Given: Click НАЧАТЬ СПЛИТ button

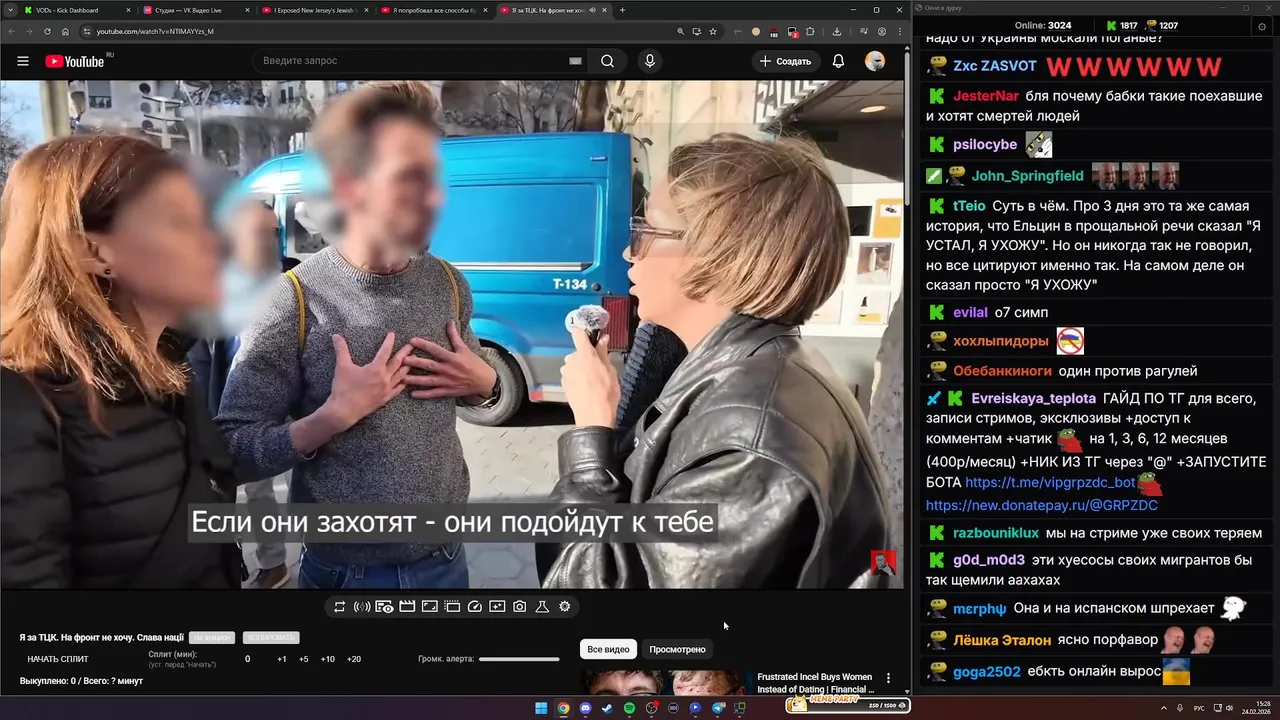Looking at the screenshot, I should (x=58, y=659).
